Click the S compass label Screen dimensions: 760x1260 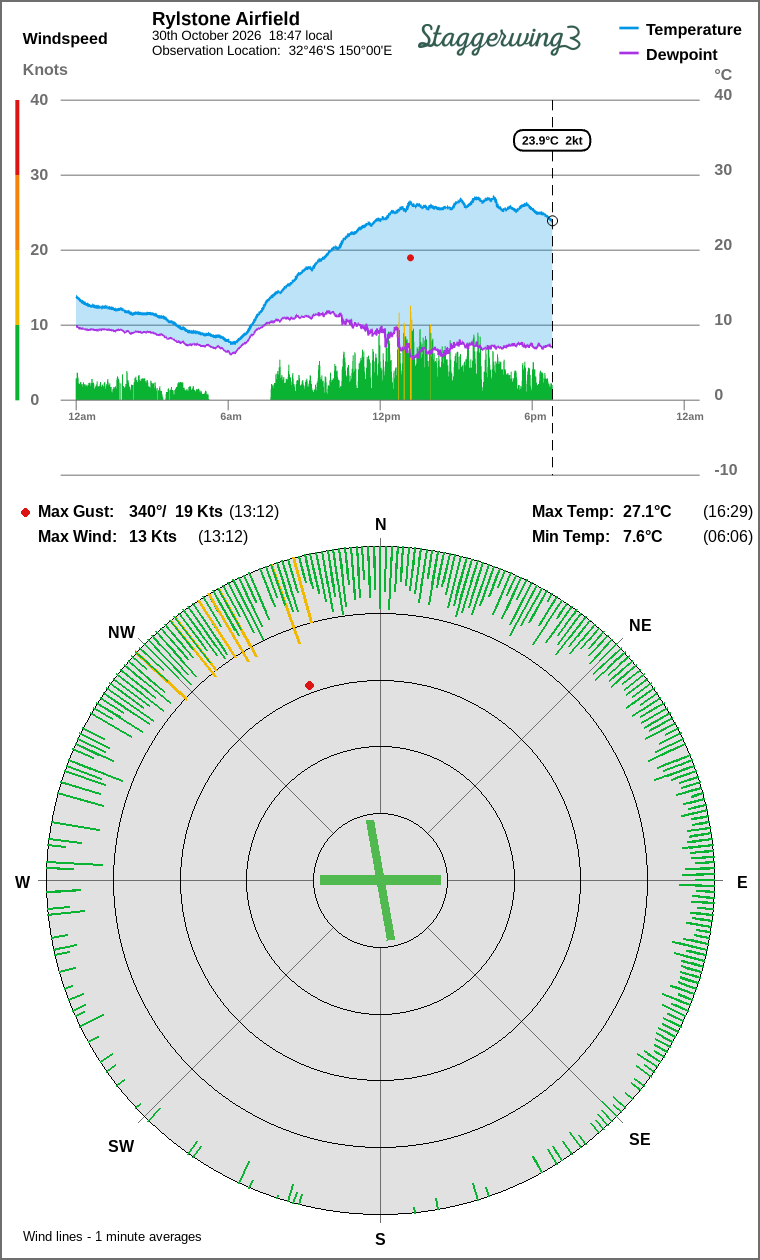tap(380, 1240)
